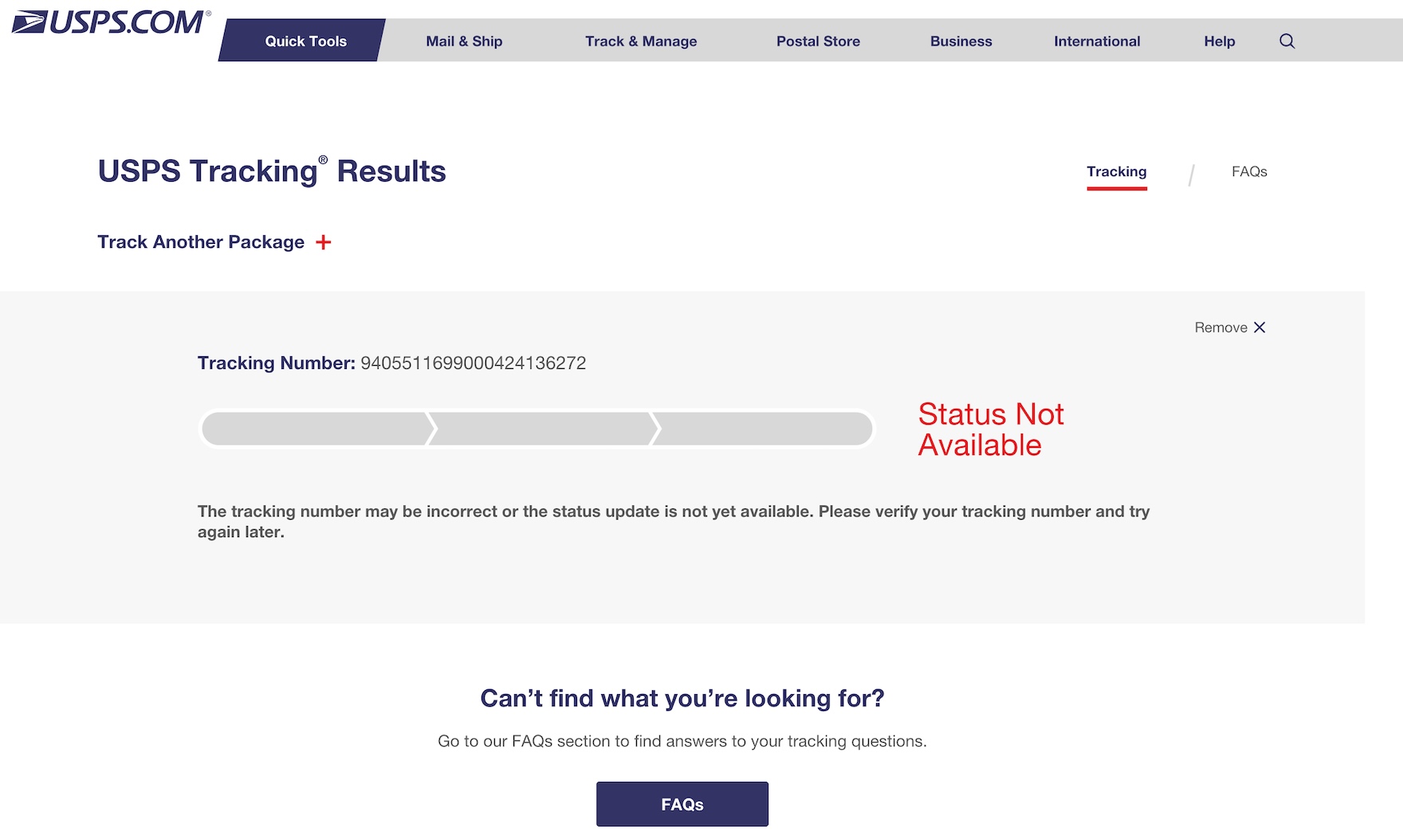Image resolution: width=1403 pixels, height=840 pixels.
Task: Click the X icon next to Remove
Action: point(1260,328)
